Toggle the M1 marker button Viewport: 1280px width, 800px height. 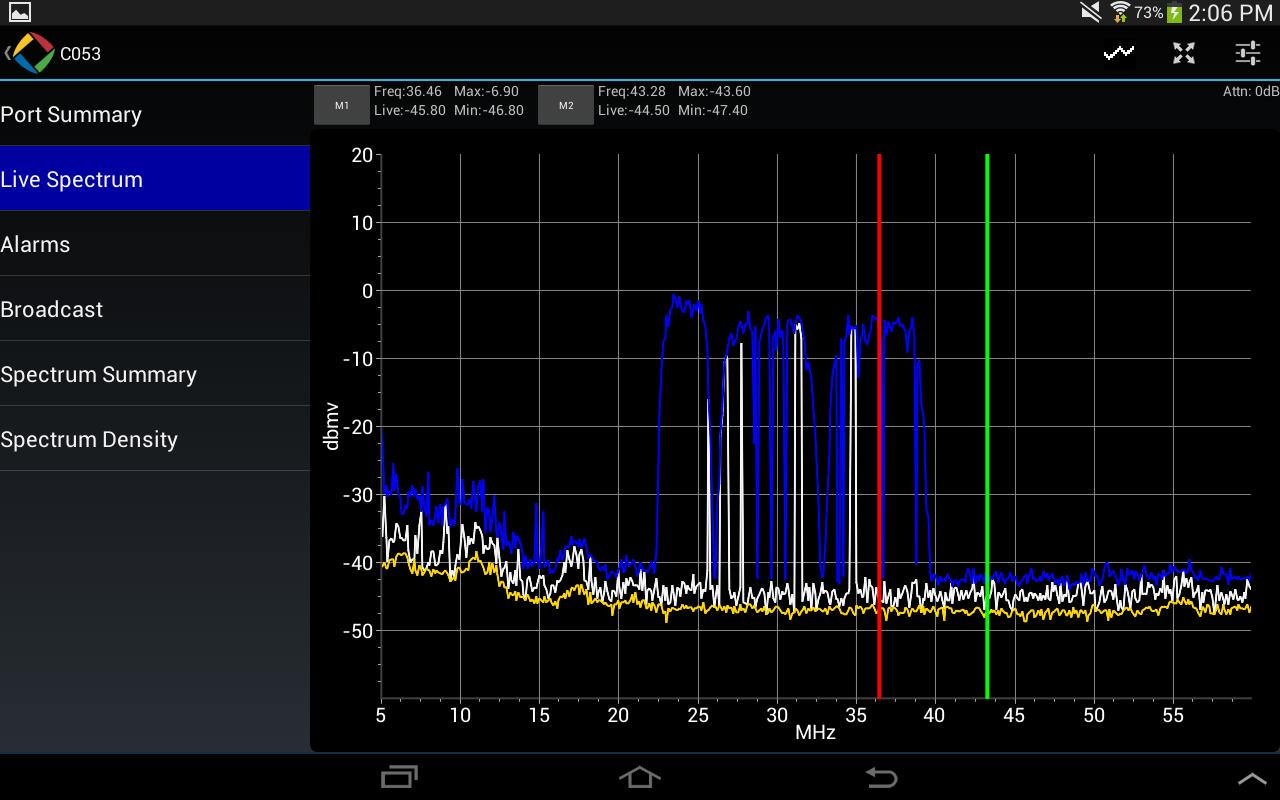pos(342,105)
